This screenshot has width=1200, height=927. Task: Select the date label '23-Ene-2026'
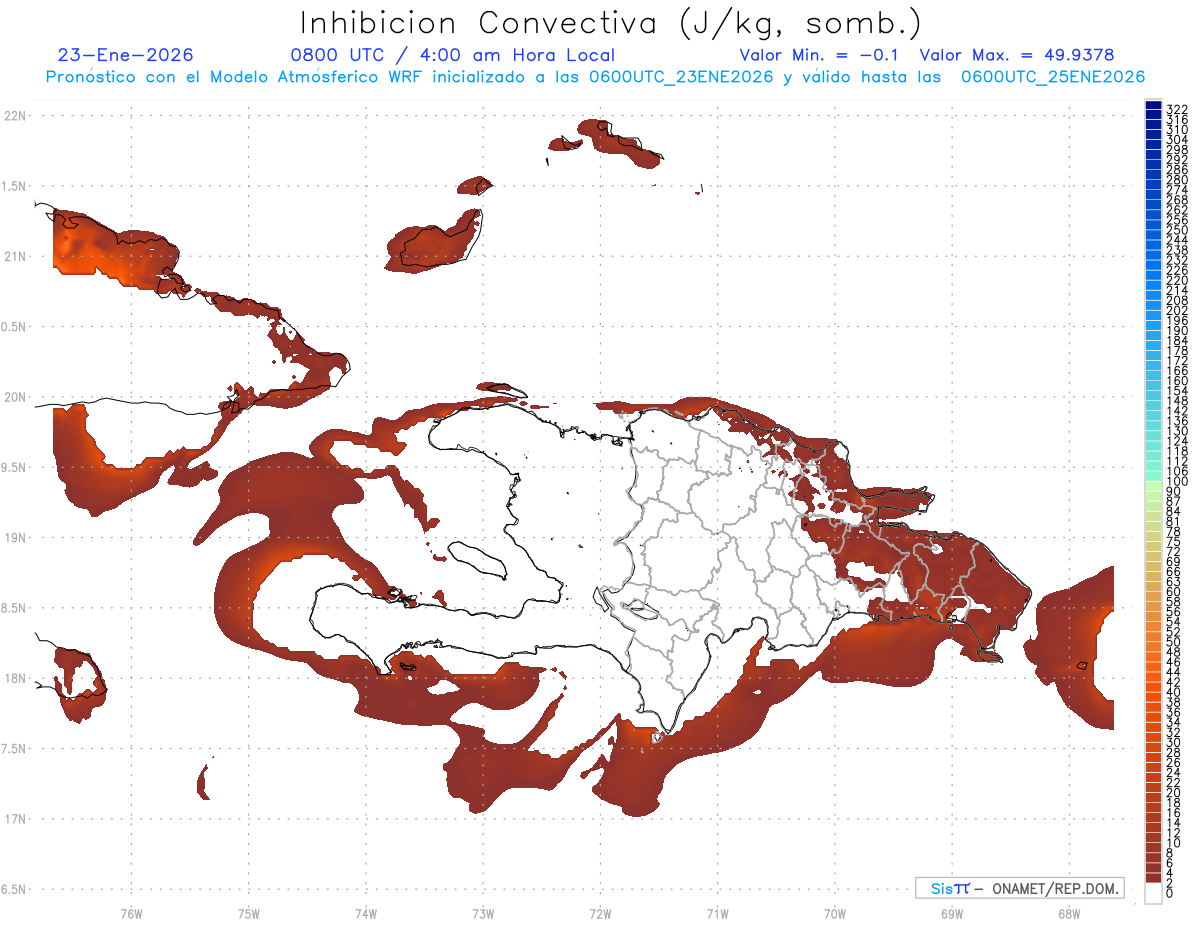126,55
